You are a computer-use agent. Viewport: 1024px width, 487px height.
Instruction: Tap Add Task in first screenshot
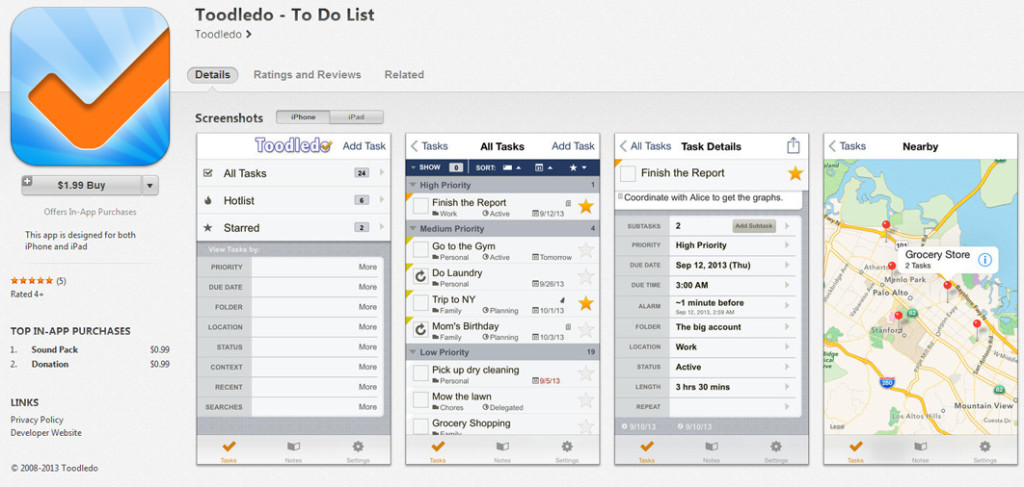pos(364,146)
